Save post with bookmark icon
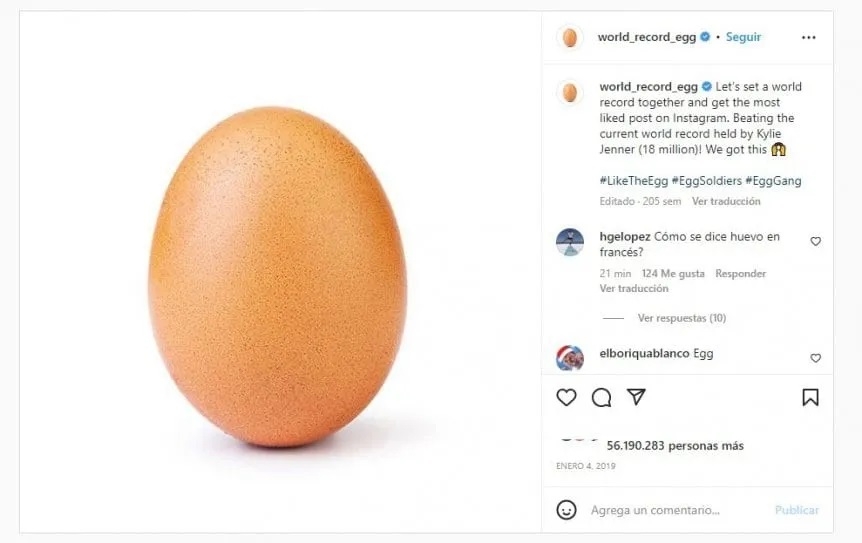 tap(810, 397)
